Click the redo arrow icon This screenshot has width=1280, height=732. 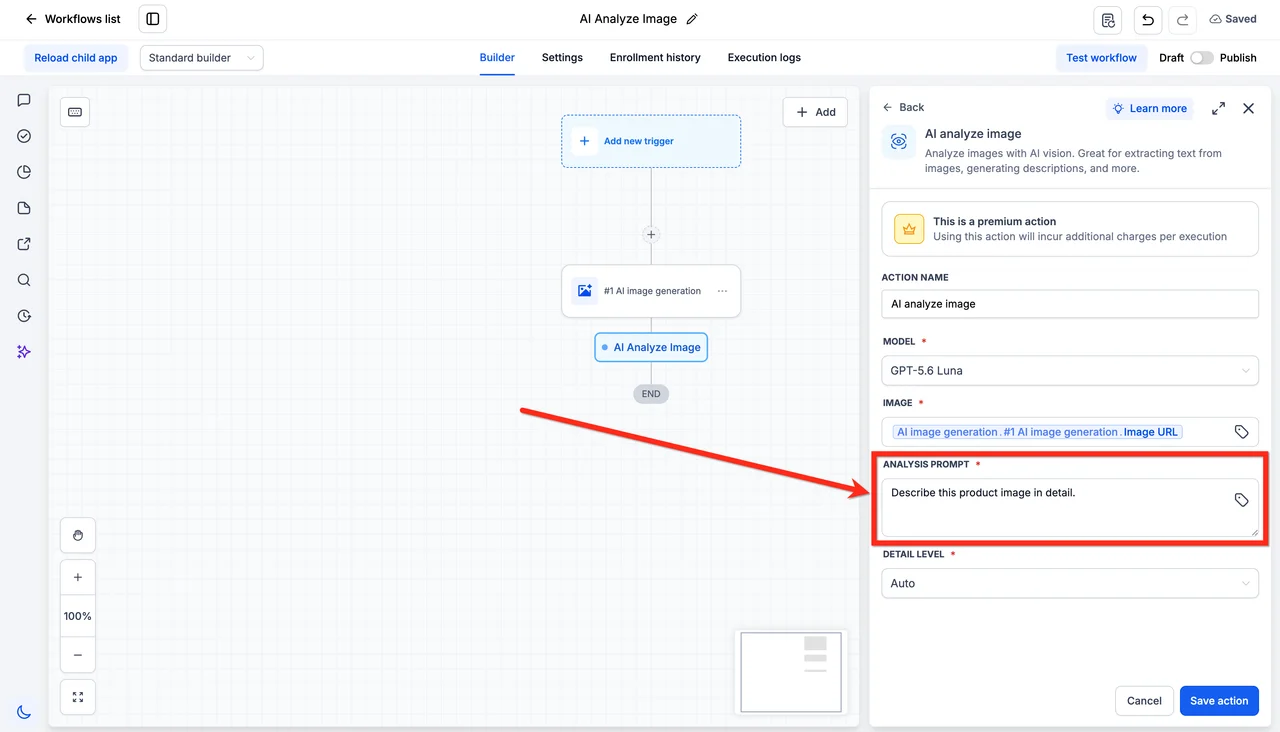coord(1183,20)
